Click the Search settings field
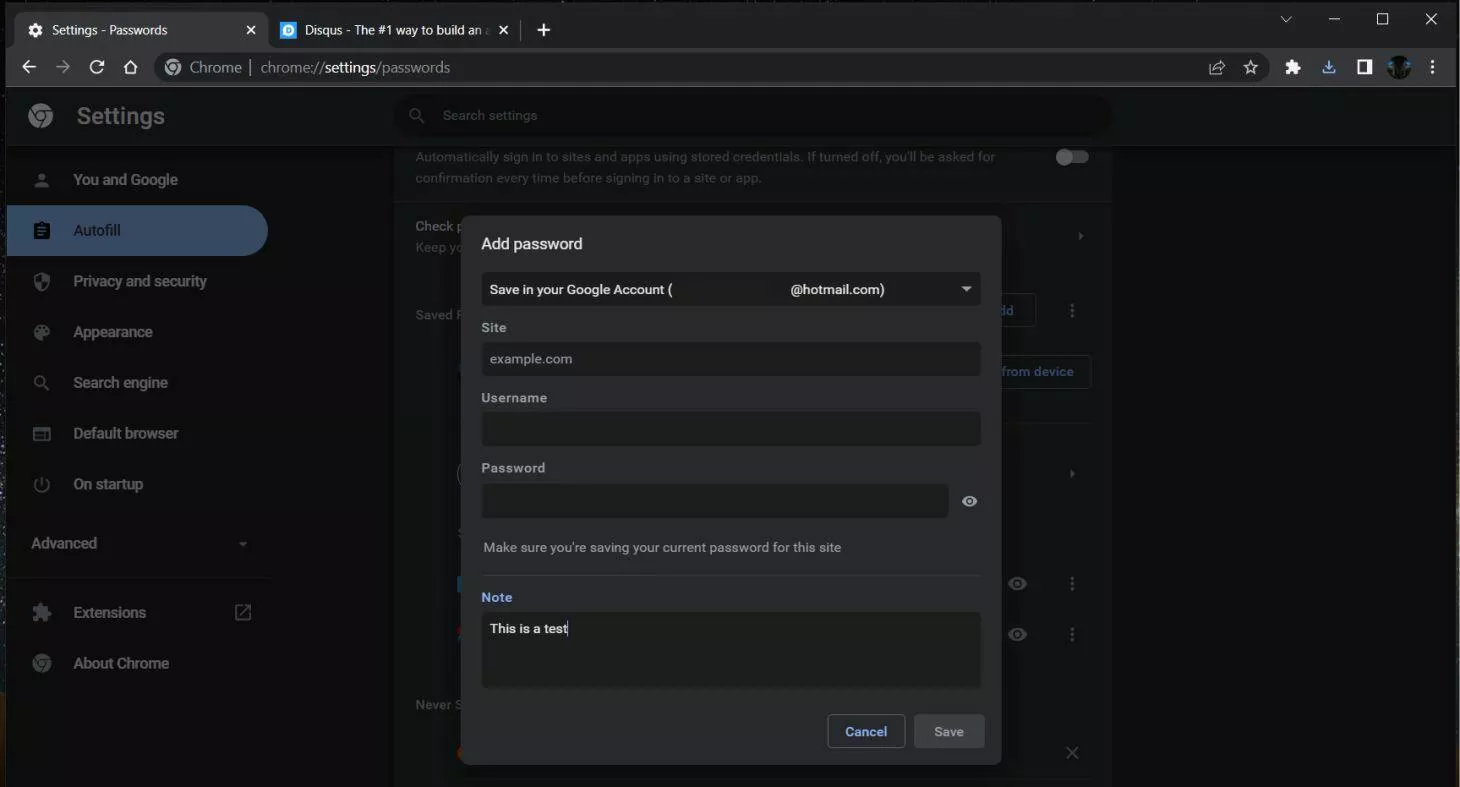1460x787 pixels. point(752,115)
